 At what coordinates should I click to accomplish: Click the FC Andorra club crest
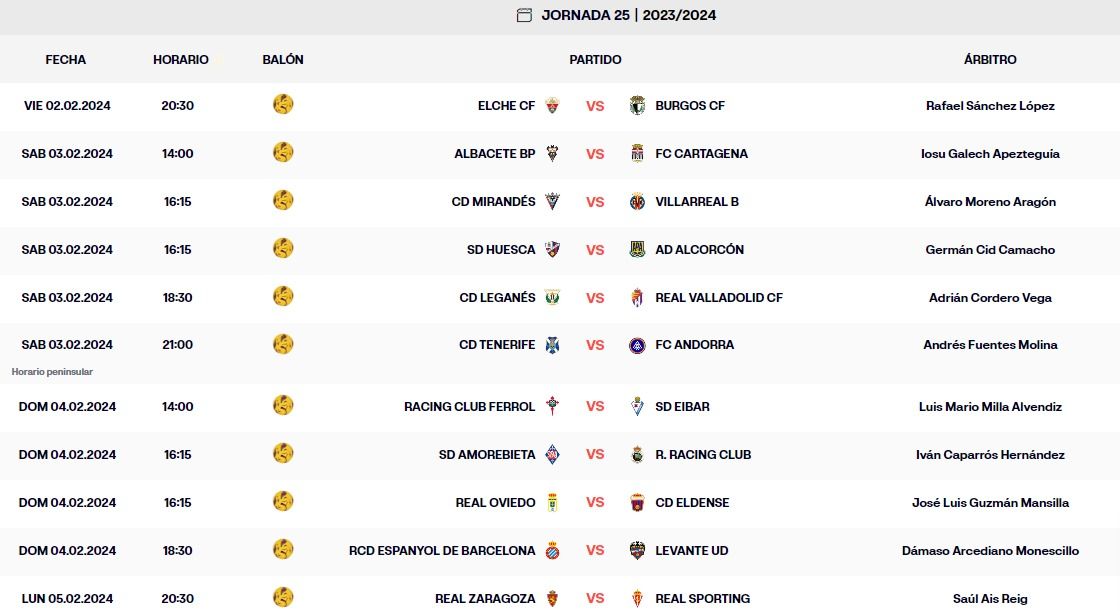(637, 345)
